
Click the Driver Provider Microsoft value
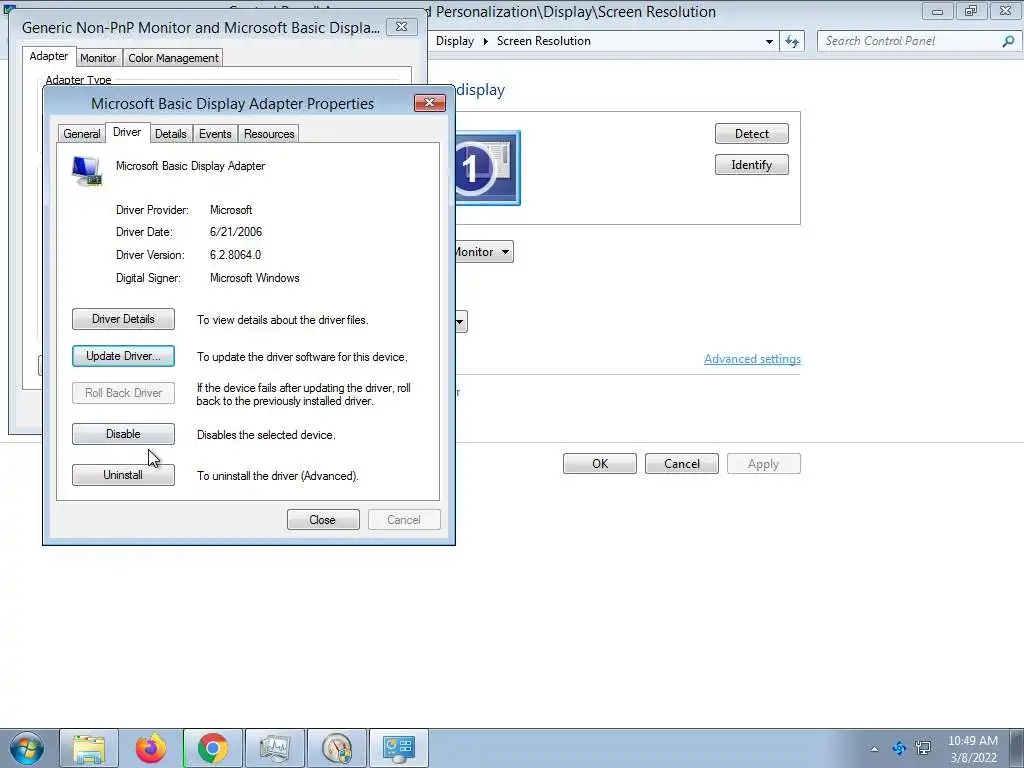pos(231,210)
